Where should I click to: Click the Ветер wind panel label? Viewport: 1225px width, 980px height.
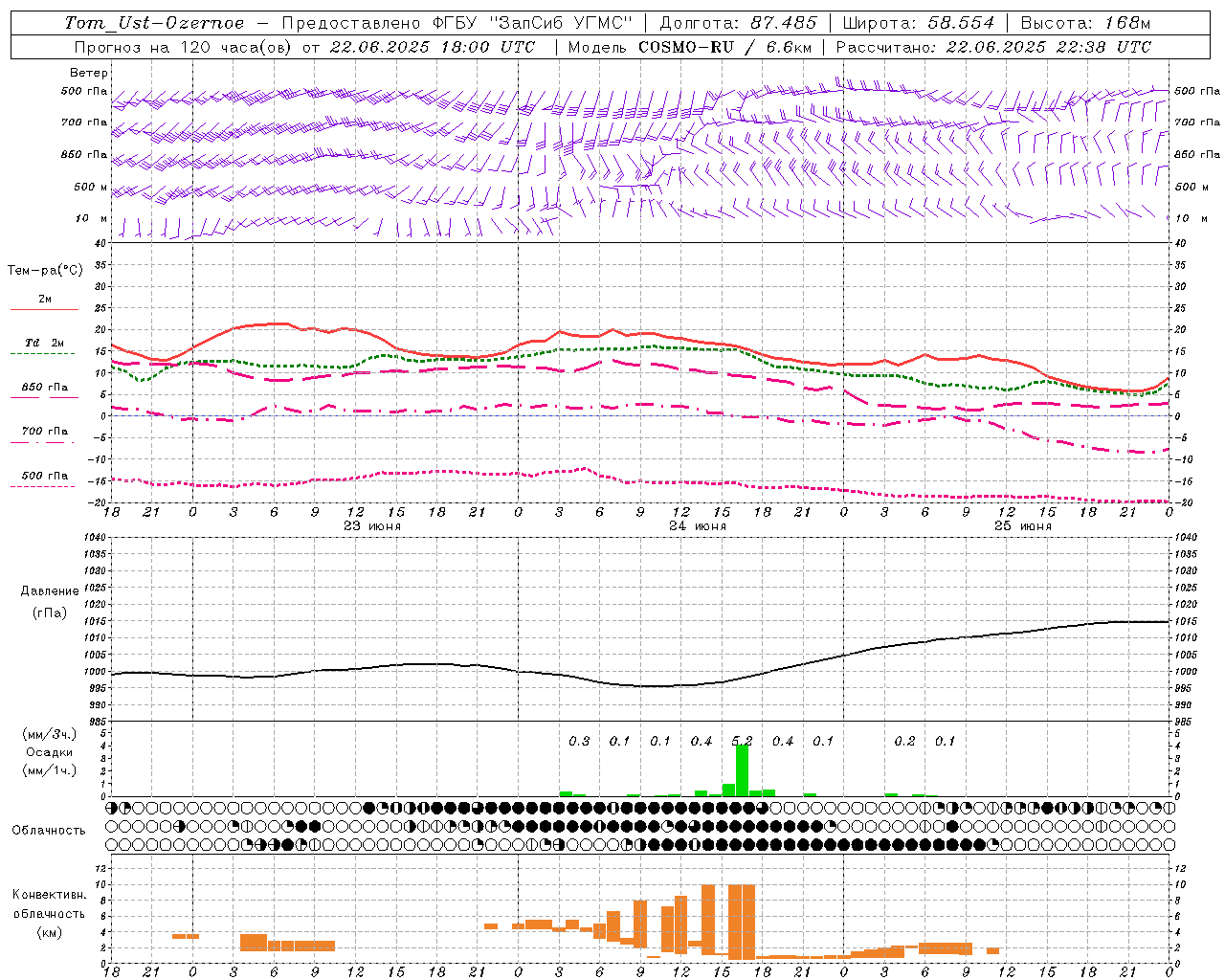pyautogui.click(x=89, y=73)
